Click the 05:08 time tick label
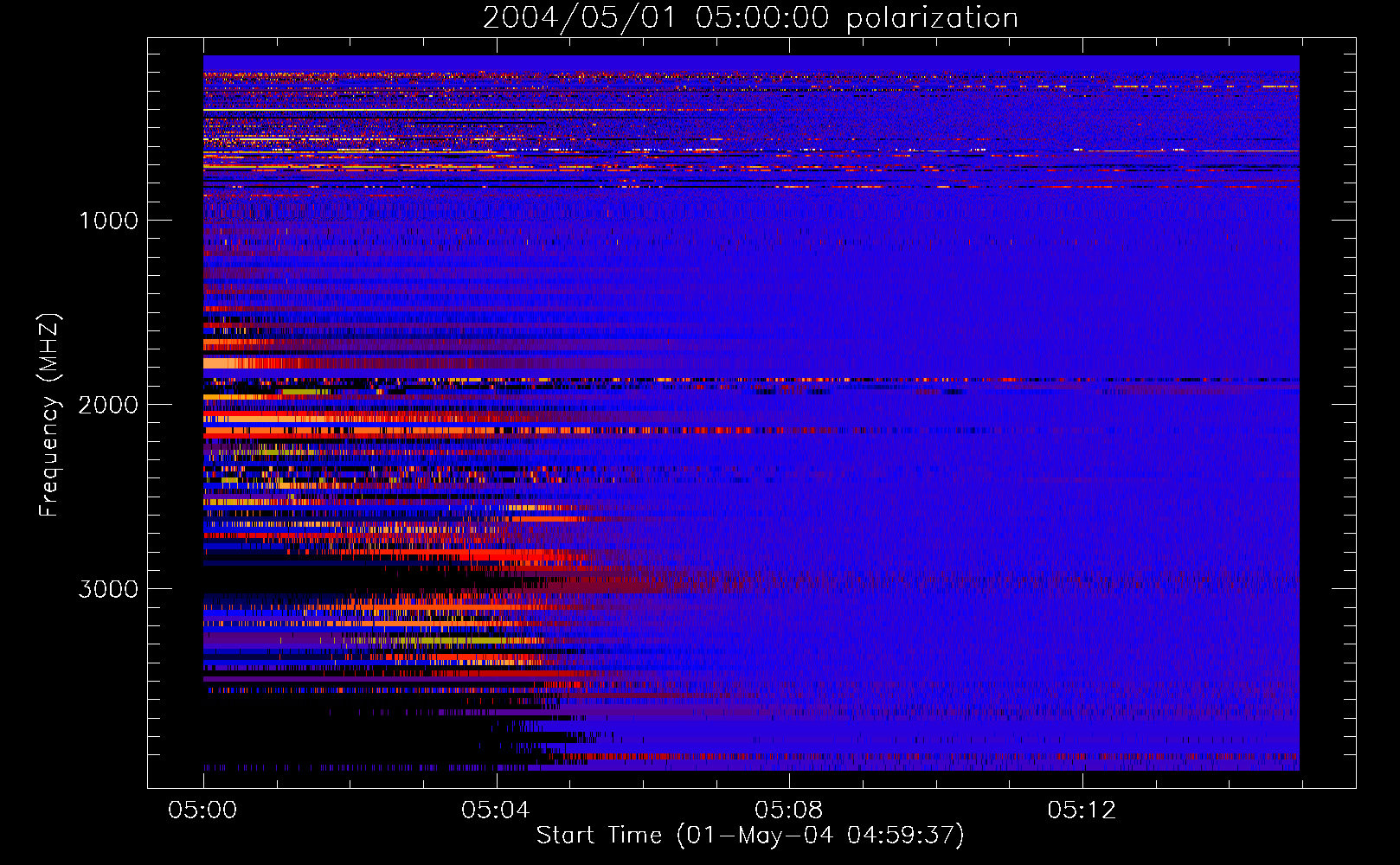 [789, 811]
